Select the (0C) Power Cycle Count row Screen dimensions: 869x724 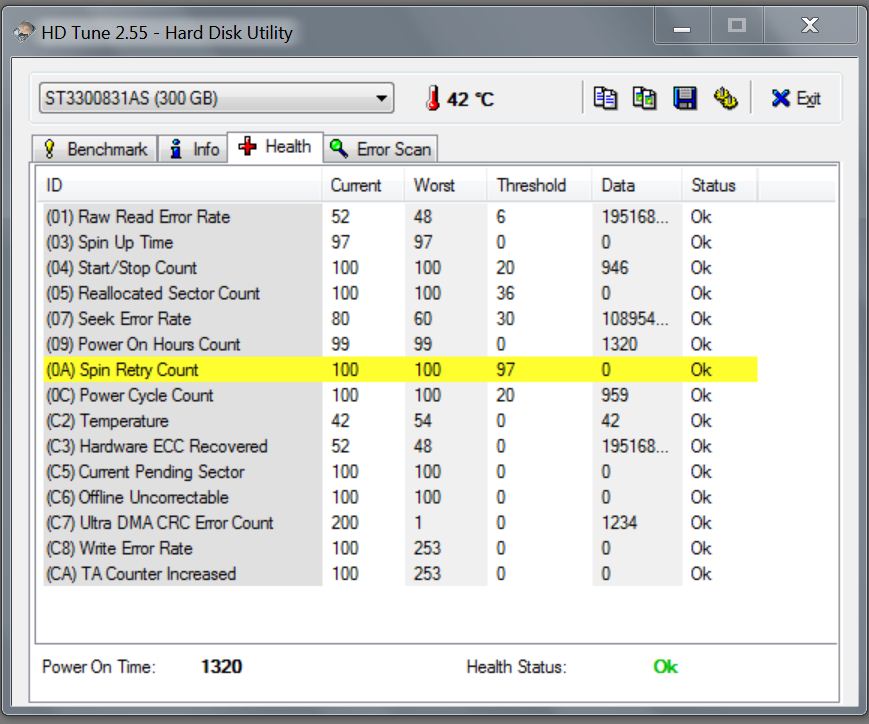tap(400, 395)
